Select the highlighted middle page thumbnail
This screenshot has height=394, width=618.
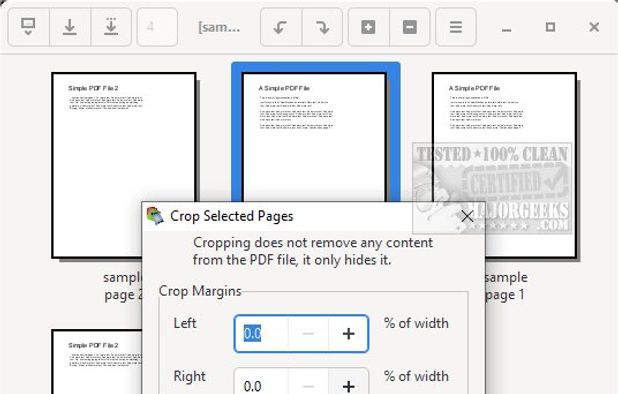click(315, 137)
